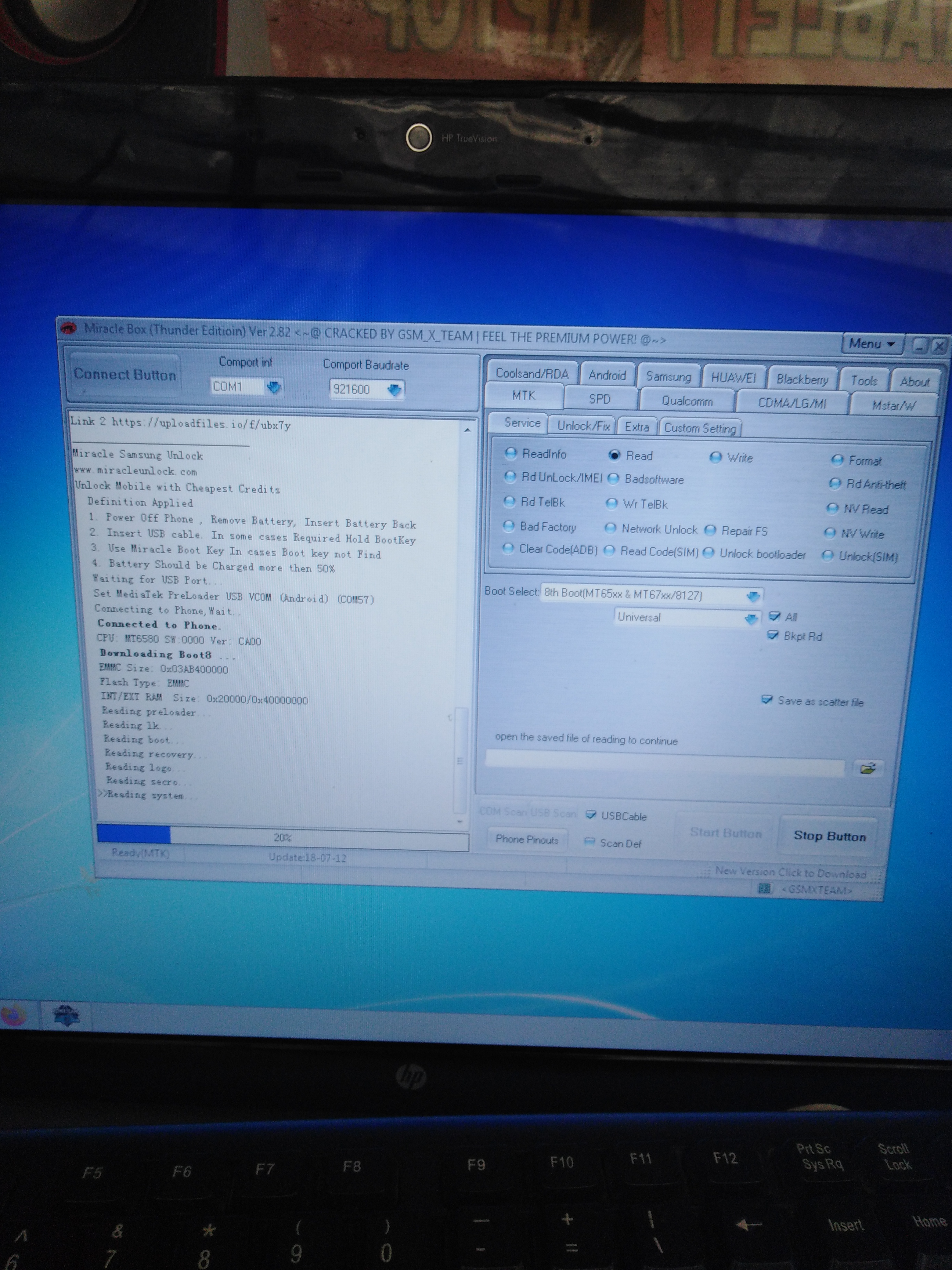Select the Write radio option

click(716, 458)
